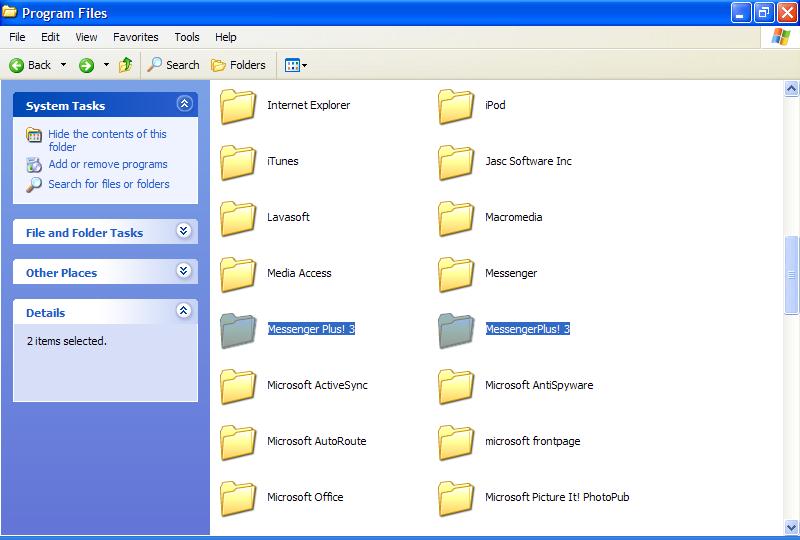Expand the Other Places panel
The height and width of the screenshot is (540, 800).
(x=184, y=271)
